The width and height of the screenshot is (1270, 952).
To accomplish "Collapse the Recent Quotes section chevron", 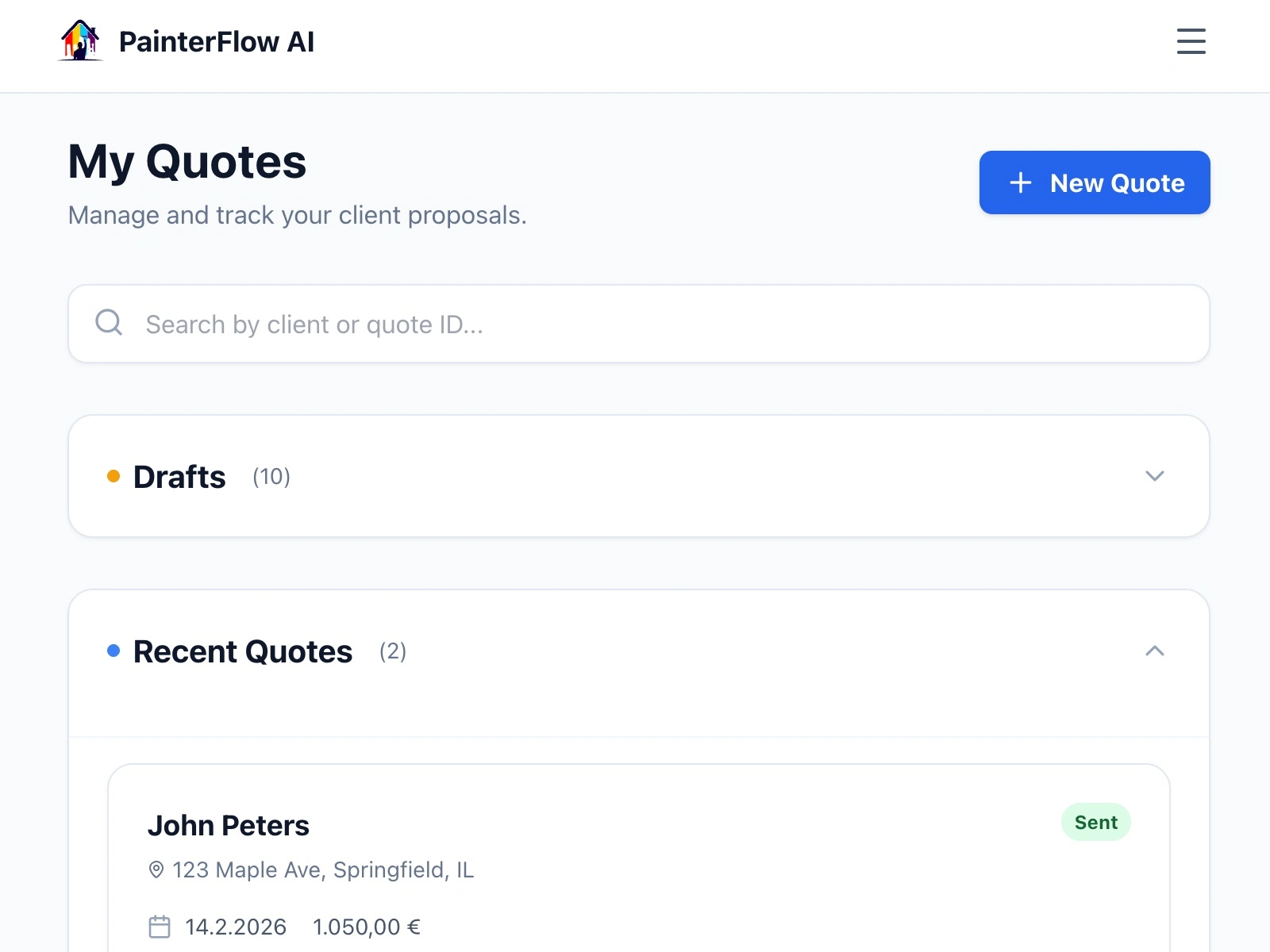I will (x=1154, y=651).
